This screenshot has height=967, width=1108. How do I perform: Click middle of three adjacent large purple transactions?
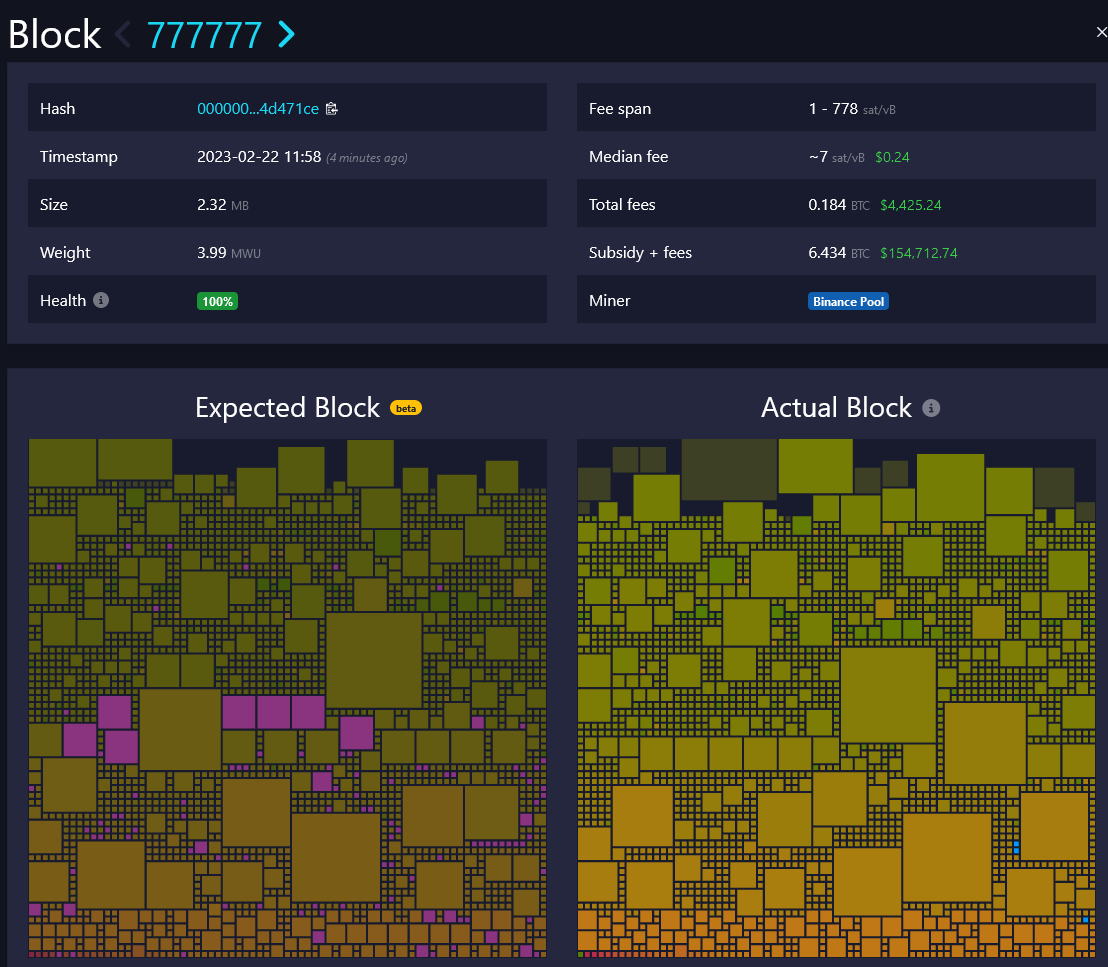pyautogui.click(x=273, y=712)
